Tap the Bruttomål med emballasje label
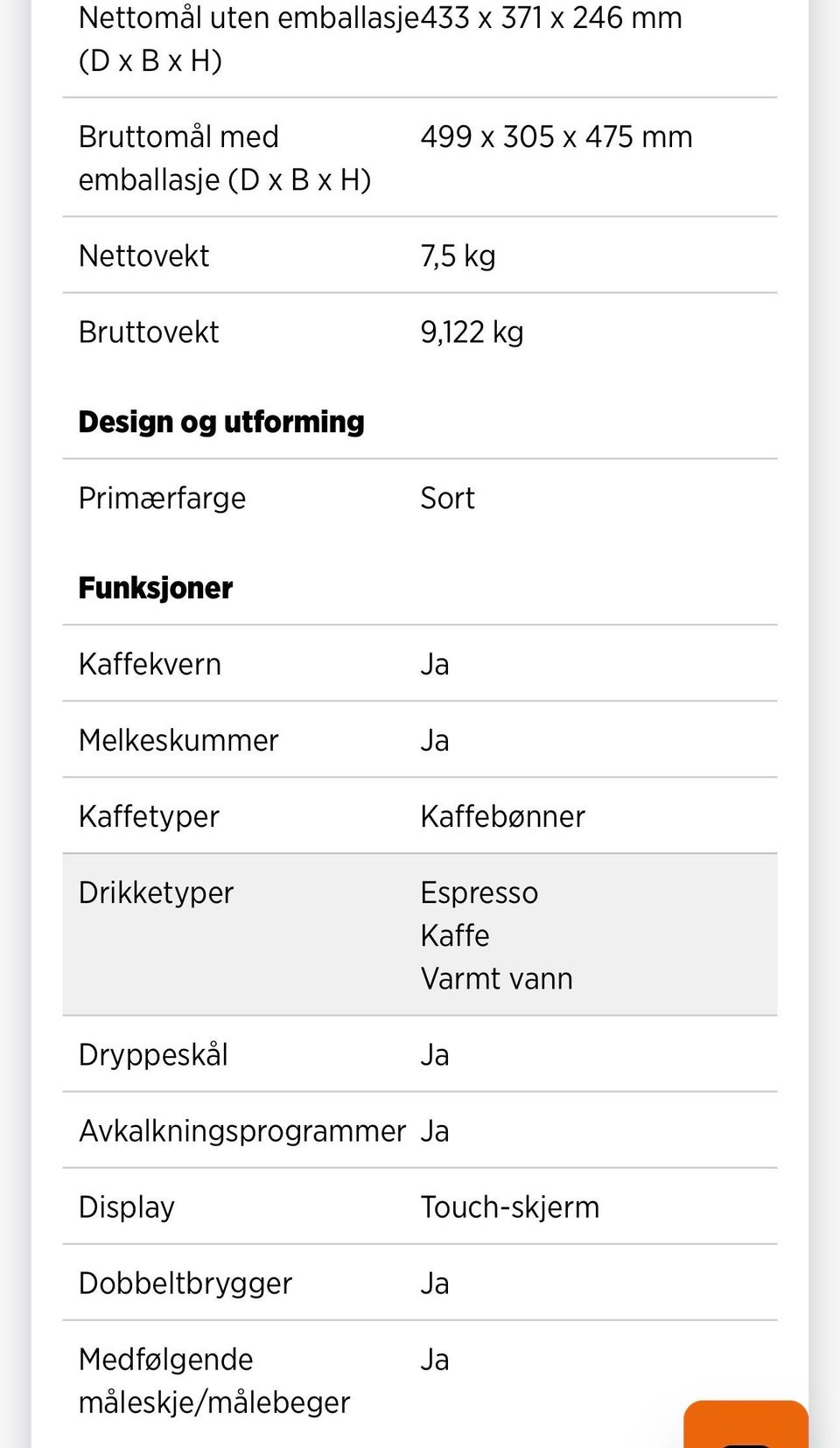This screenshot has height=1448, width=840. click(224, 158)
